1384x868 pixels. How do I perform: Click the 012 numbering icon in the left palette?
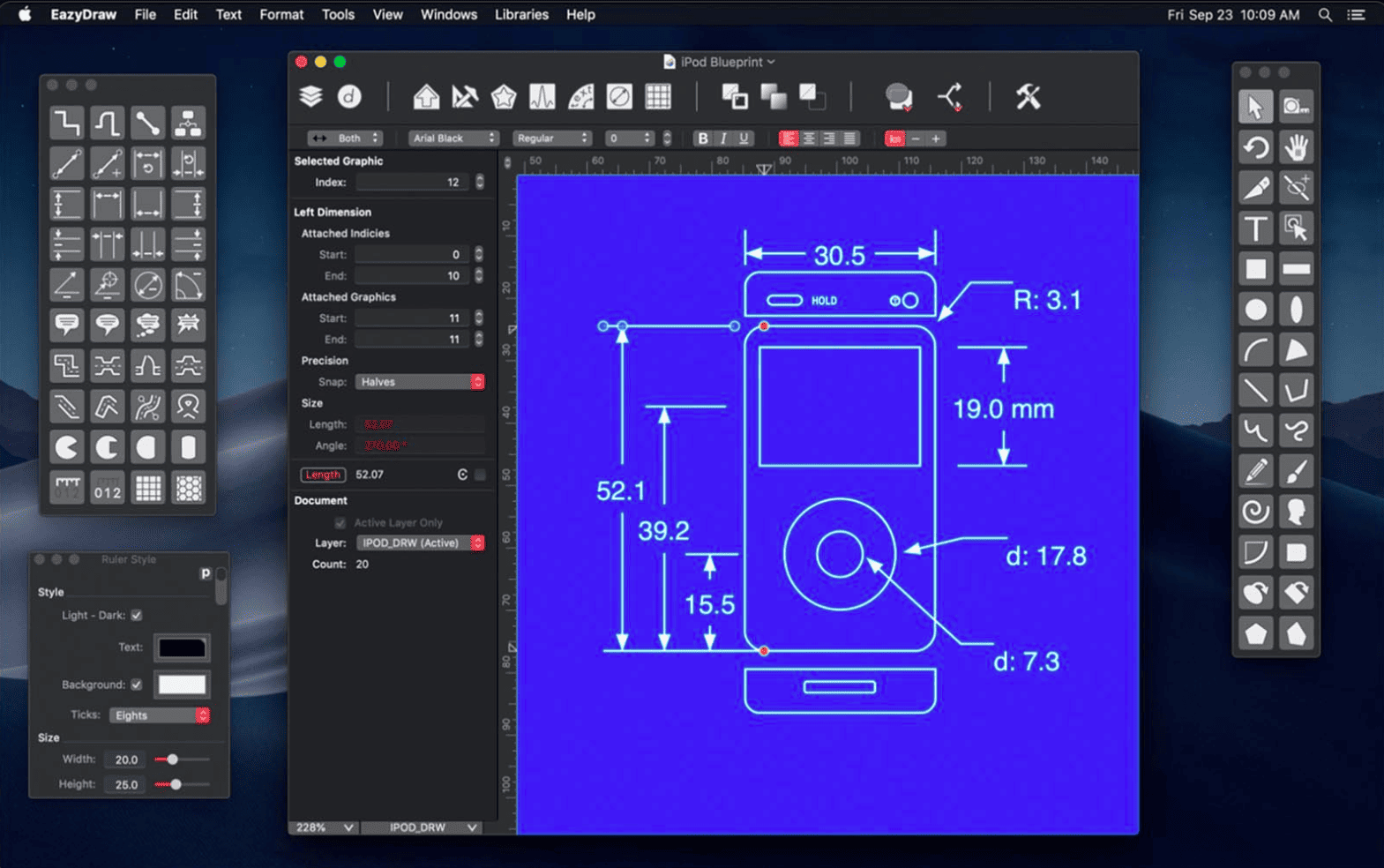click(107, 488)
